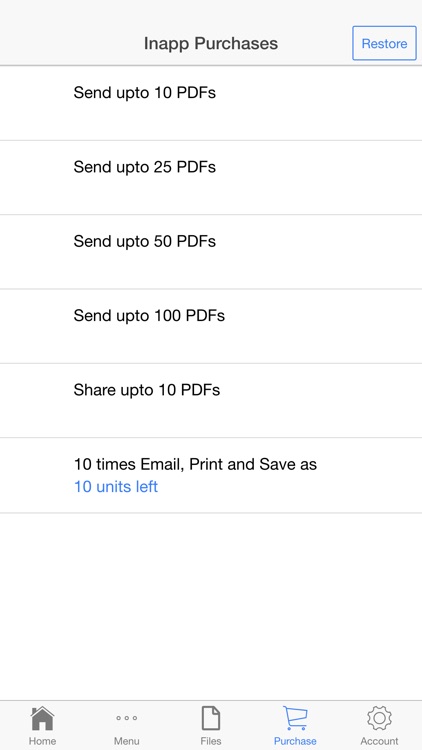Switch to the Files tab label

tap(211, 741)
